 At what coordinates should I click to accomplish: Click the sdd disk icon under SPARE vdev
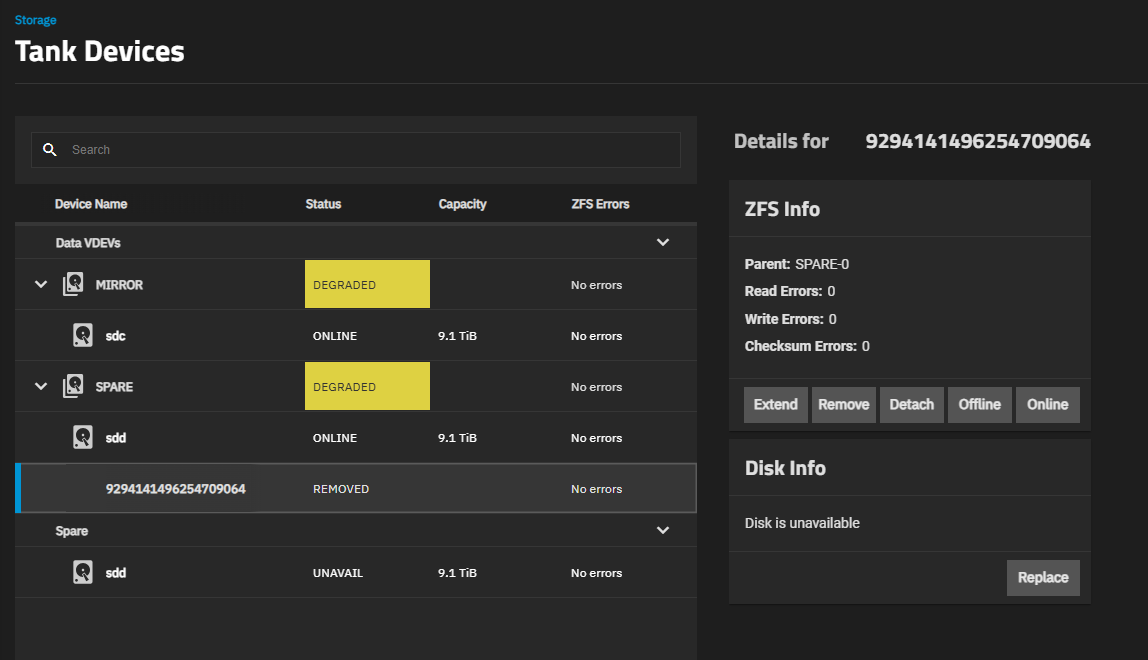[x=84, y=438]
